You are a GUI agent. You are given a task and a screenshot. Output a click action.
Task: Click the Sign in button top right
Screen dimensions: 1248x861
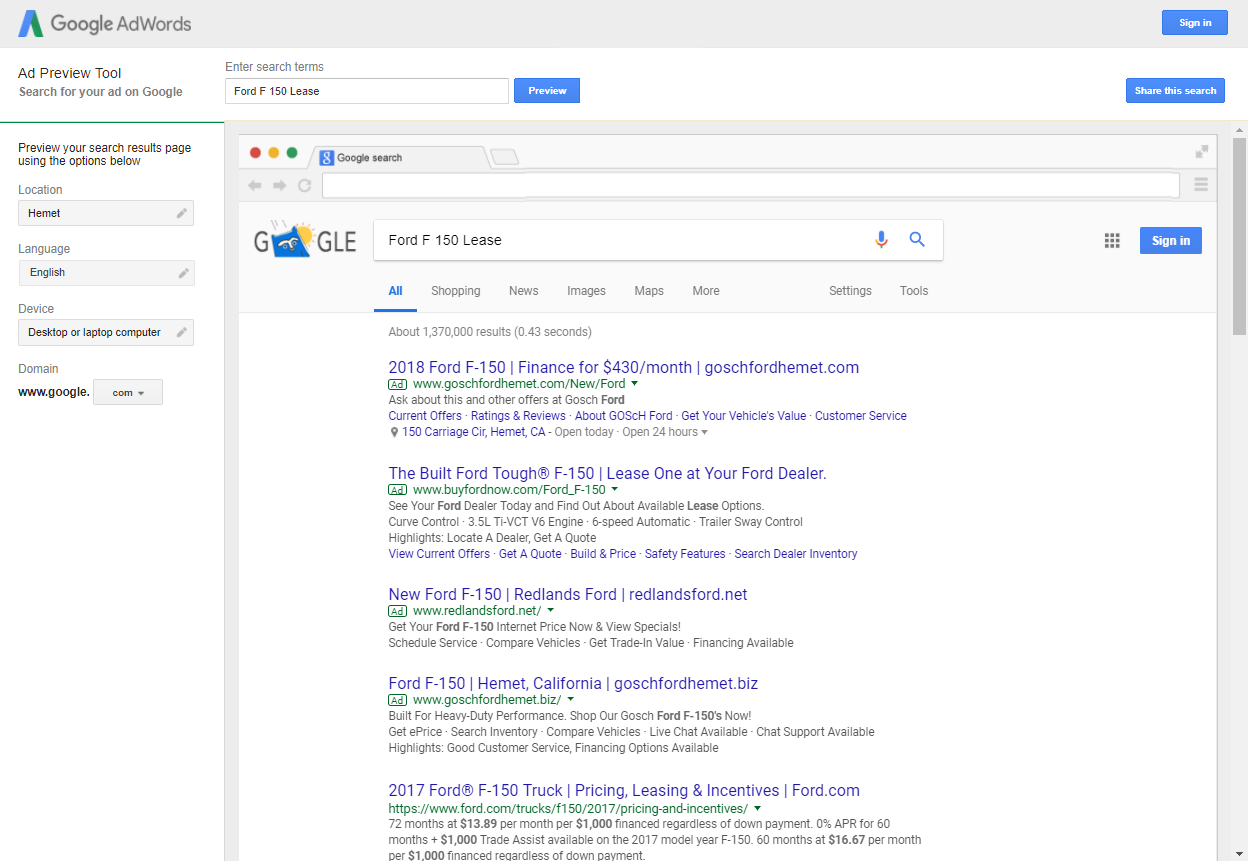pos(1194,22)
